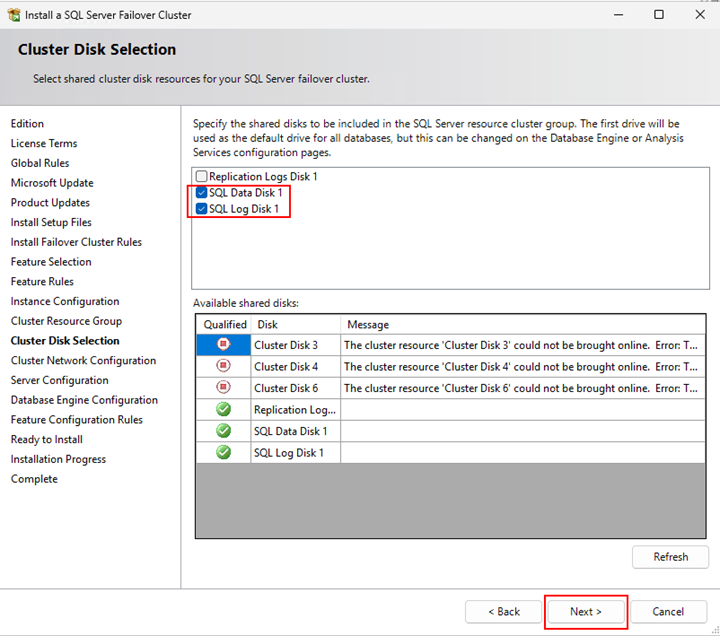Select the Complete step

pyautogui.click(x=34, y=479)
